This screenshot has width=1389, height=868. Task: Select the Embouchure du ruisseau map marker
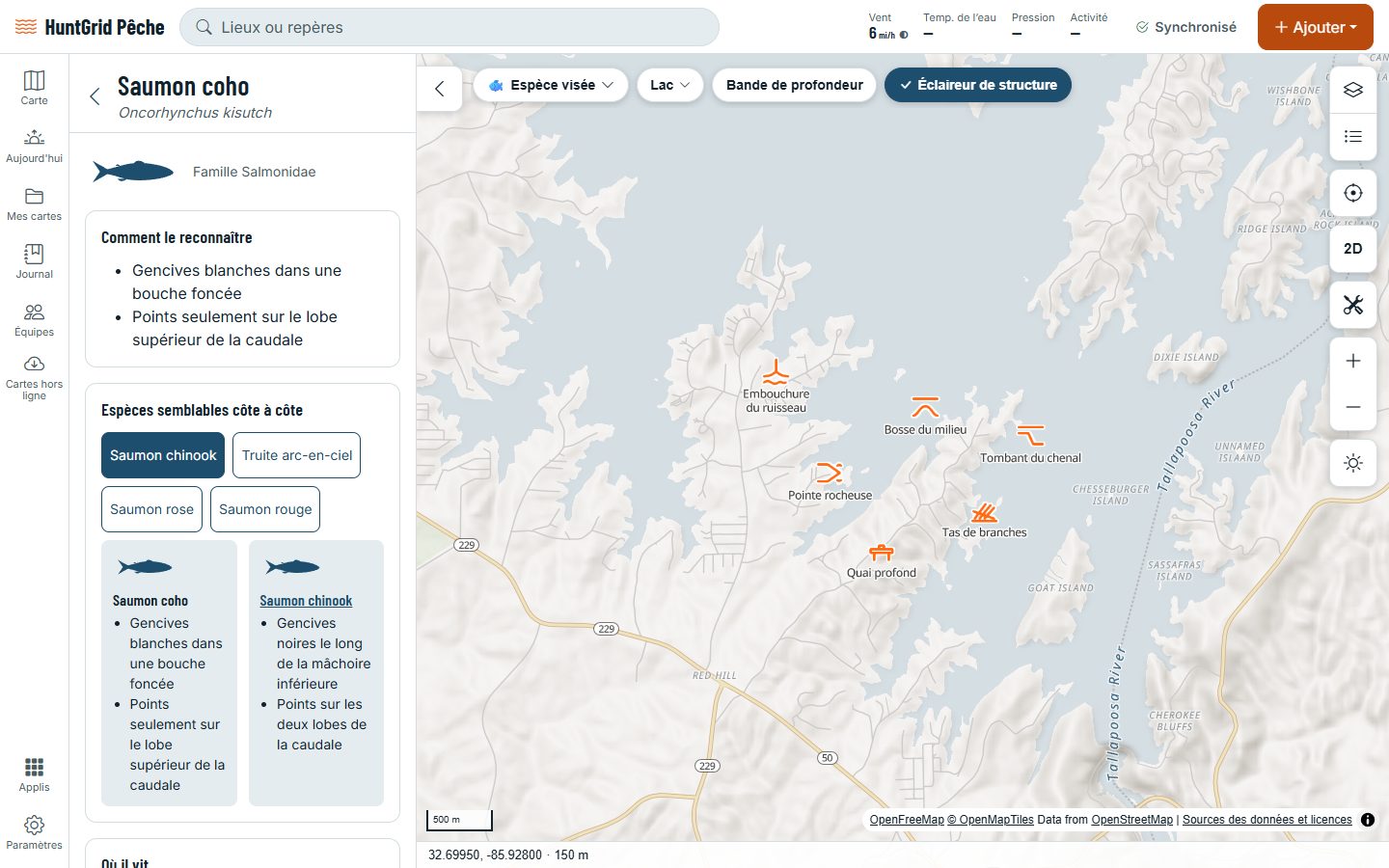776,372
